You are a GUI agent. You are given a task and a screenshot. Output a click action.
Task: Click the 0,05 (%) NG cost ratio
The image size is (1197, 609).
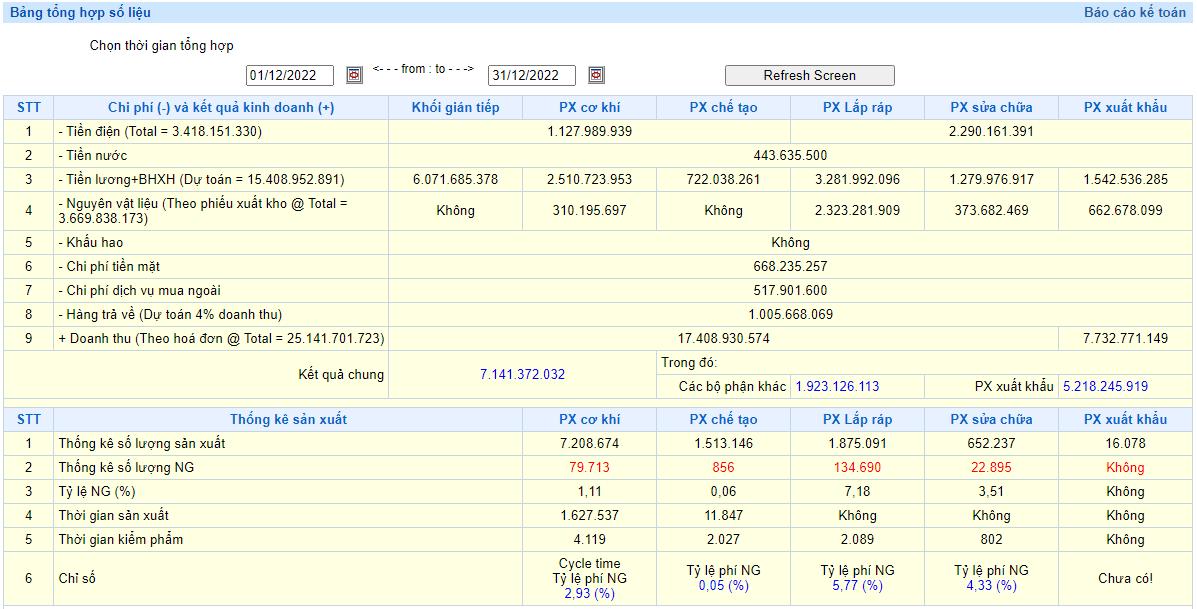pyautogui.click(x=723, y=586)
